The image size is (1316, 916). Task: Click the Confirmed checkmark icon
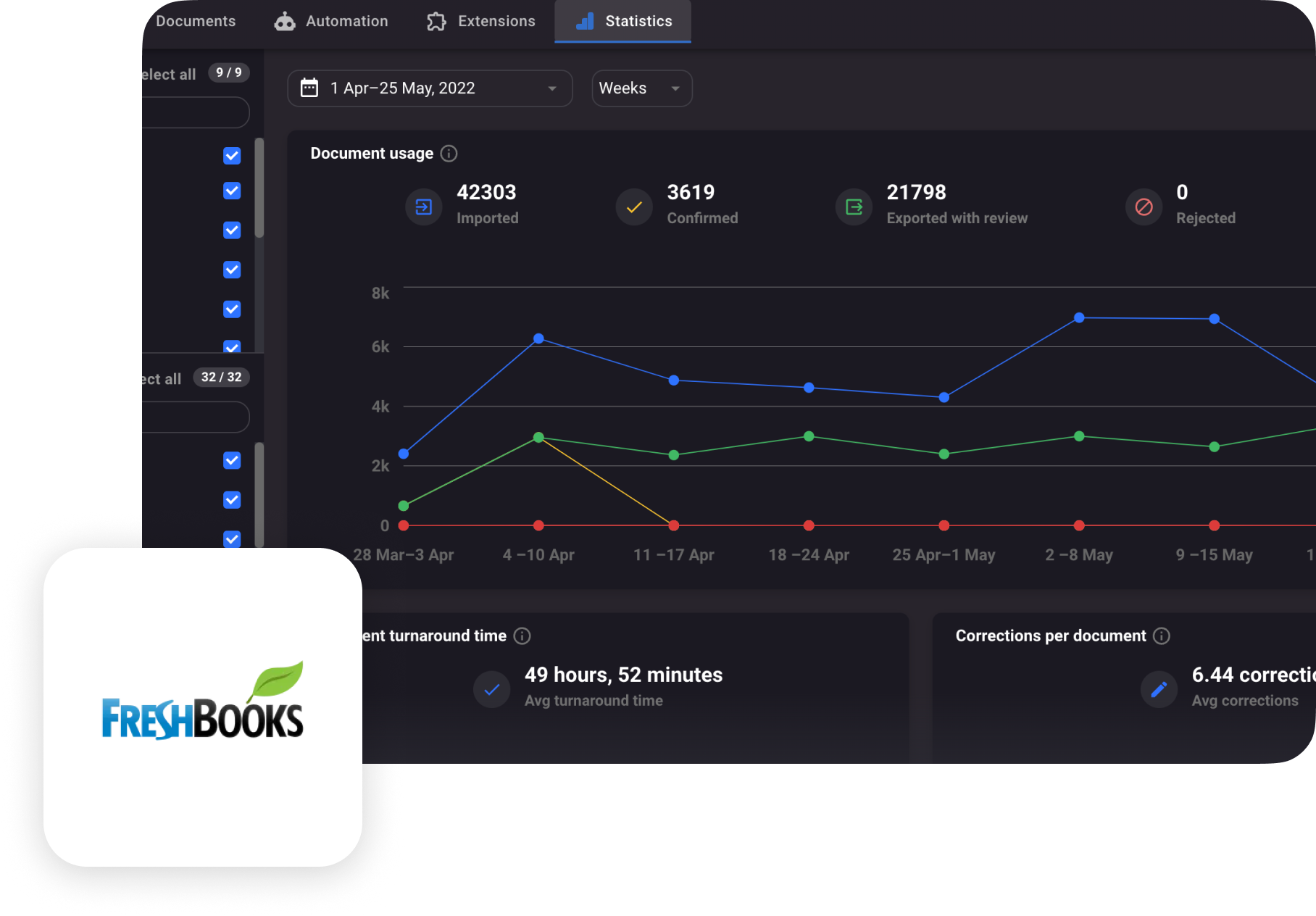(x=634, y=207)
